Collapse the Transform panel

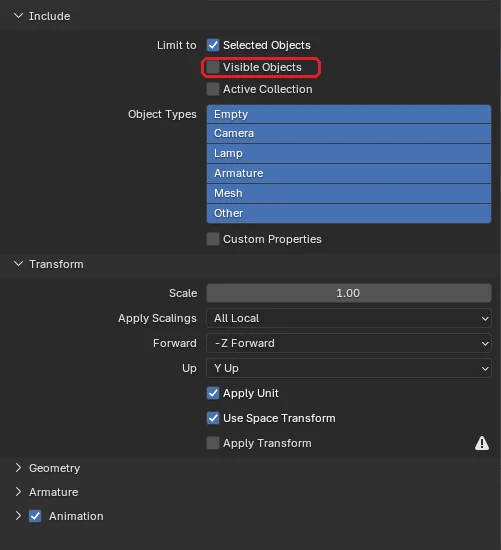coord(18,264)
